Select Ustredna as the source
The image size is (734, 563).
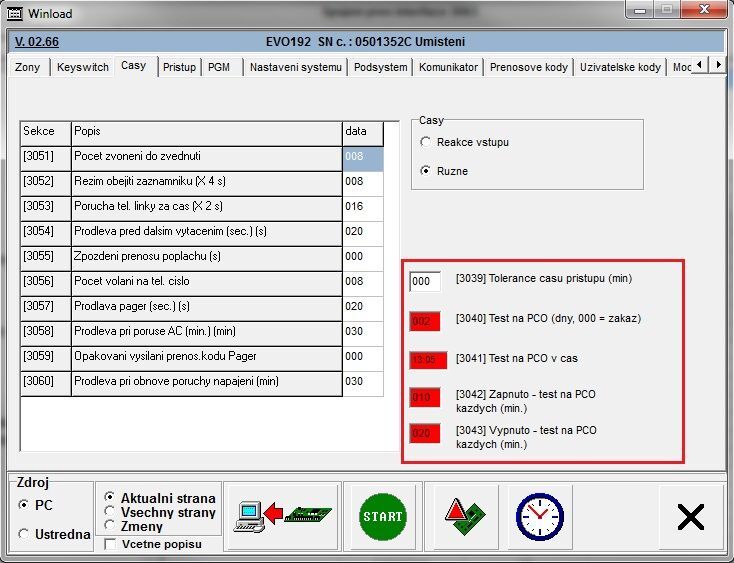click(x=24, y=534)
